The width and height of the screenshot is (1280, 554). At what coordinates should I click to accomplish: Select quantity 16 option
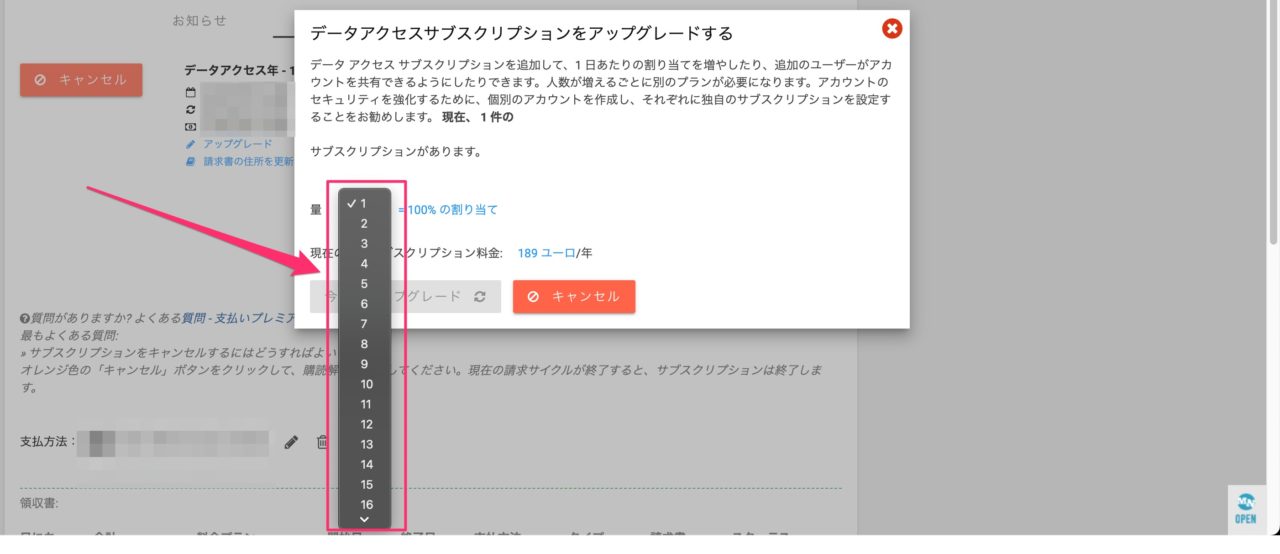click(364, 504)
